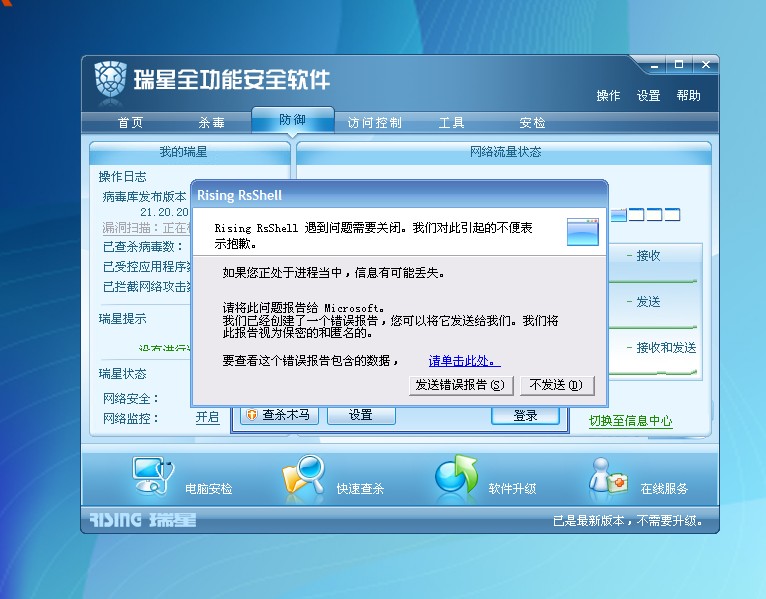766x599 pixels.
Task: Open the 电脑安检 computer checkup icon
Action: pyautogui.click(x=153, y=476)
